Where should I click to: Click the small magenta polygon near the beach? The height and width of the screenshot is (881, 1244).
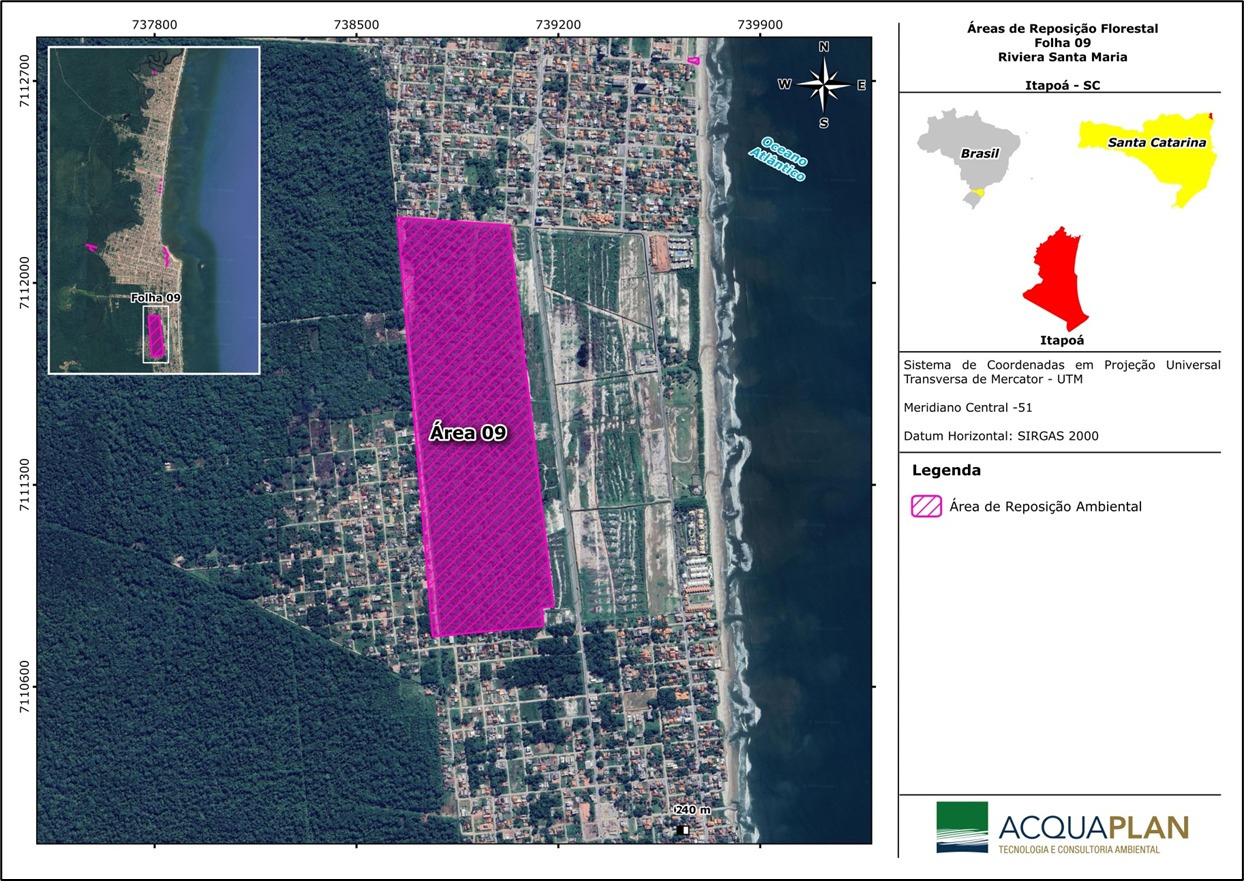pyautogui.click(x=694, y=61)
